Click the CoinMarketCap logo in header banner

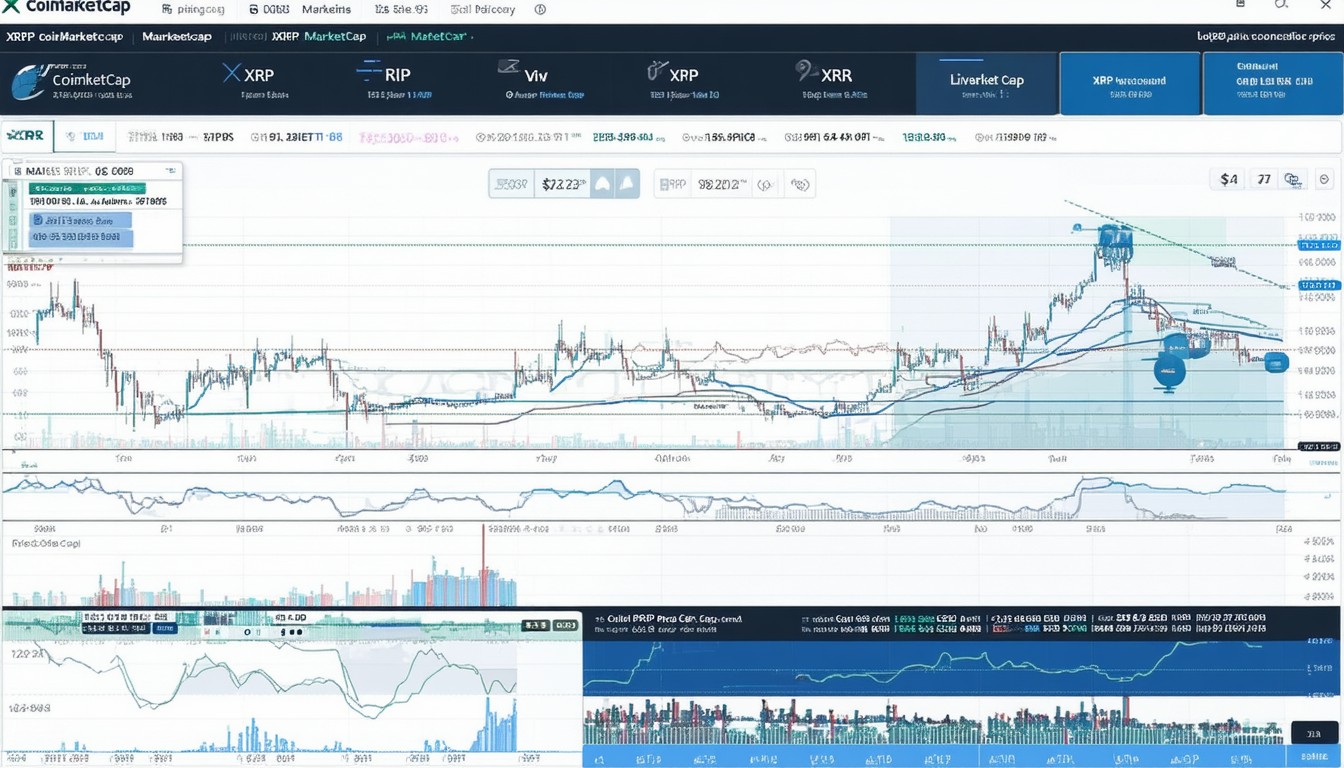pyautogui.click(x=28, y=81)
